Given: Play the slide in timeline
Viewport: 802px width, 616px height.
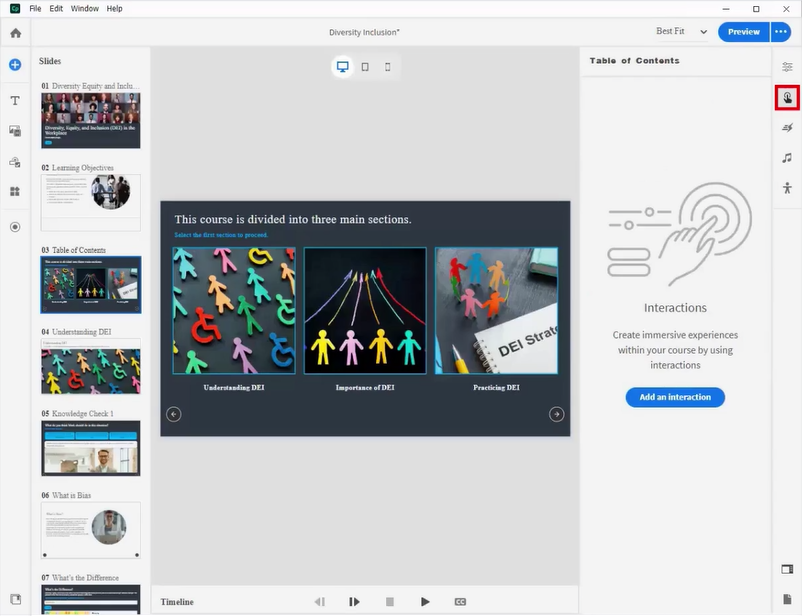Looking at the screenshot, I should point(425,602).
